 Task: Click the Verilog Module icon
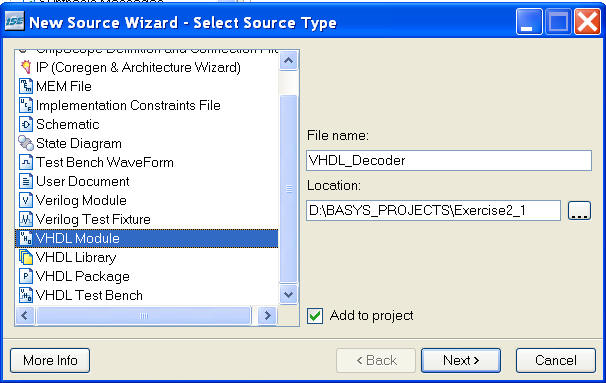coord(26,200)
